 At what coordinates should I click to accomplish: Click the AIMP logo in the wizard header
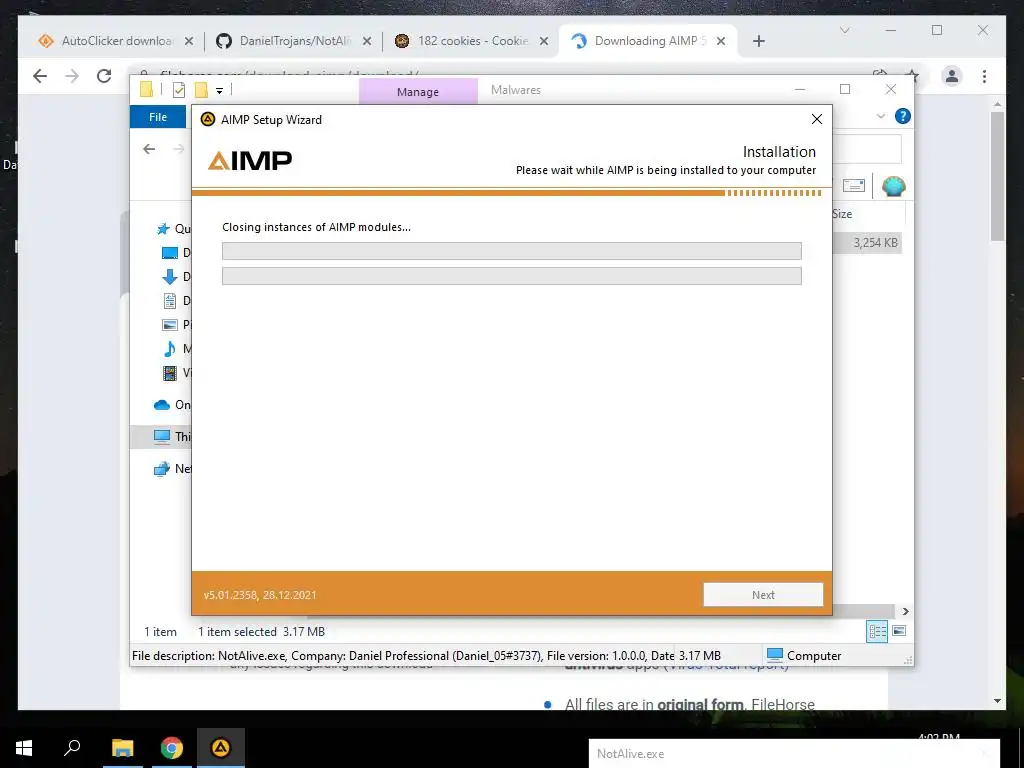249,160
